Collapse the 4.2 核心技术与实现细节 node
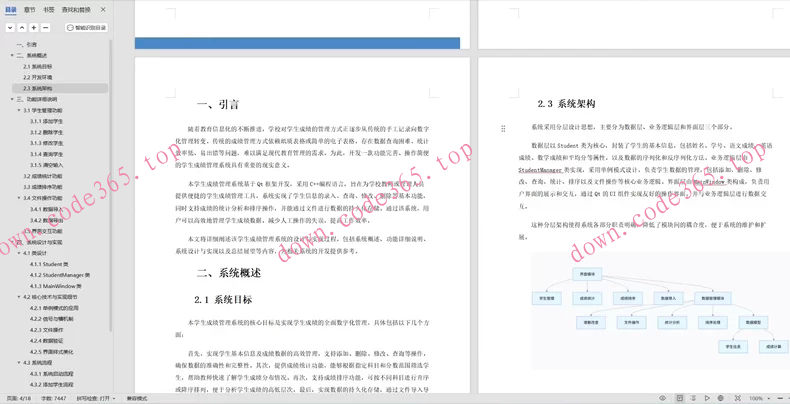790x404 pixels. point(19,297)
